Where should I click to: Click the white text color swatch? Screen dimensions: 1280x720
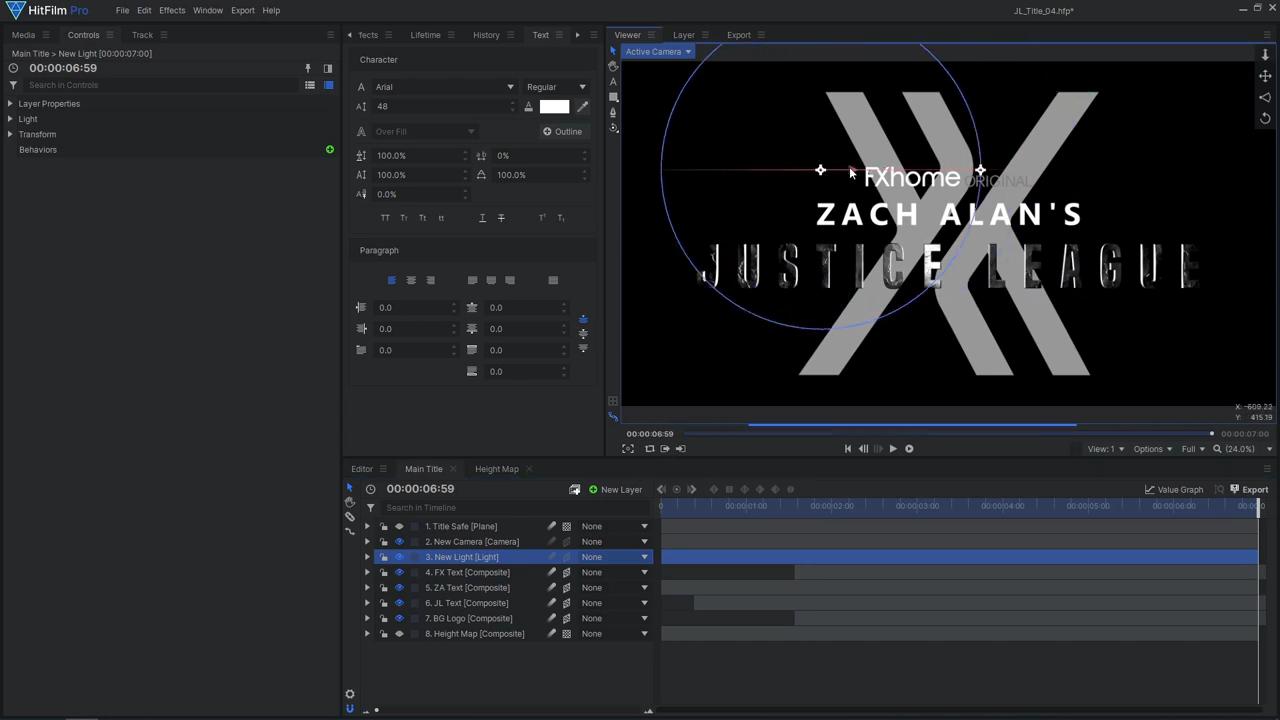tap(554, 107)
